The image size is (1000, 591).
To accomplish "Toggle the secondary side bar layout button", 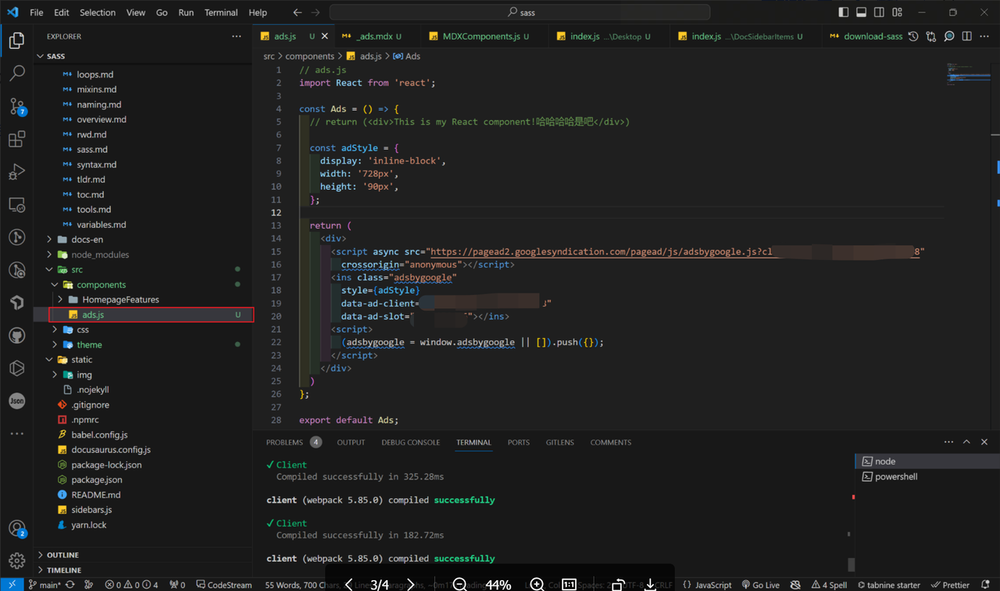I will [x=881, y=13].
